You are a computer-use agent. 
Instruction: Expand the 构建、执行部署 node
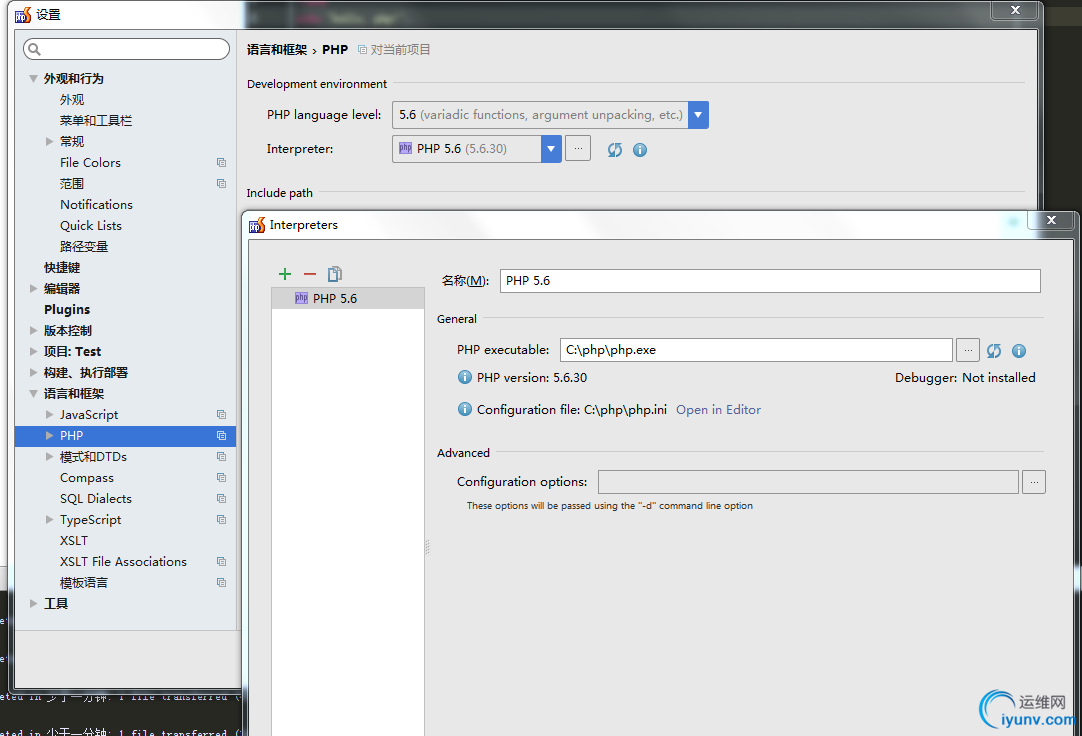tap(33, 372)
